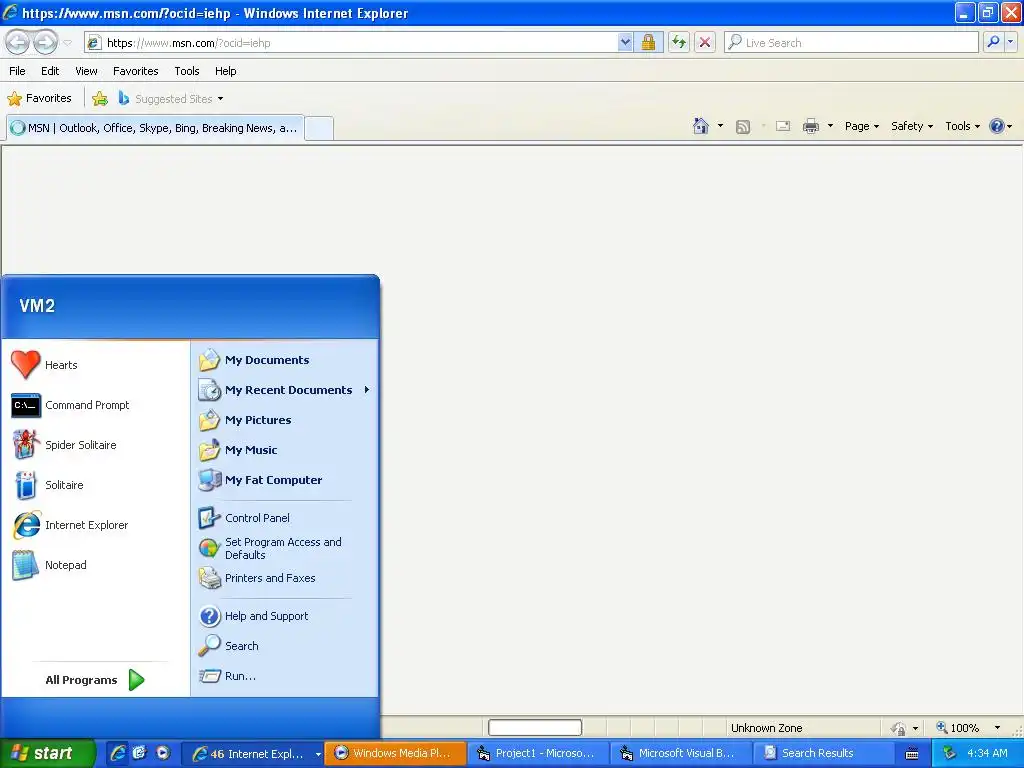Open My Documents folder

(284, 360)
